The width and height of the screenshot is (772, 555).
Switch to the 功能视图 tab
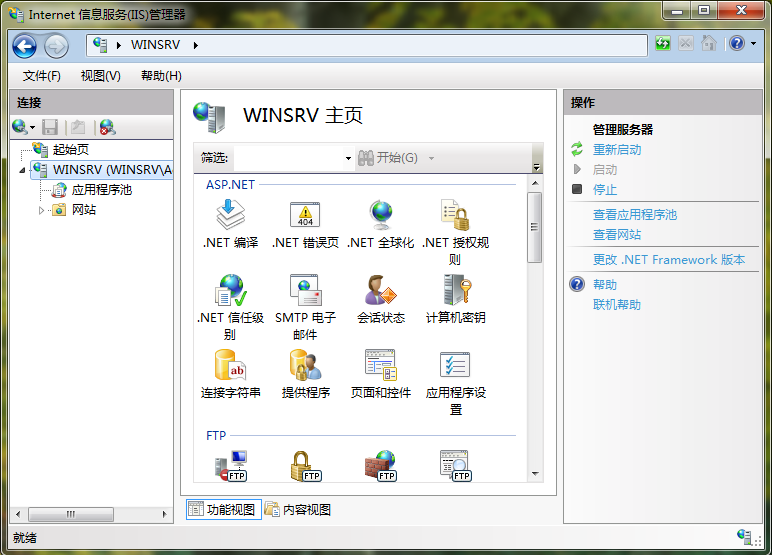pos(224,509)
